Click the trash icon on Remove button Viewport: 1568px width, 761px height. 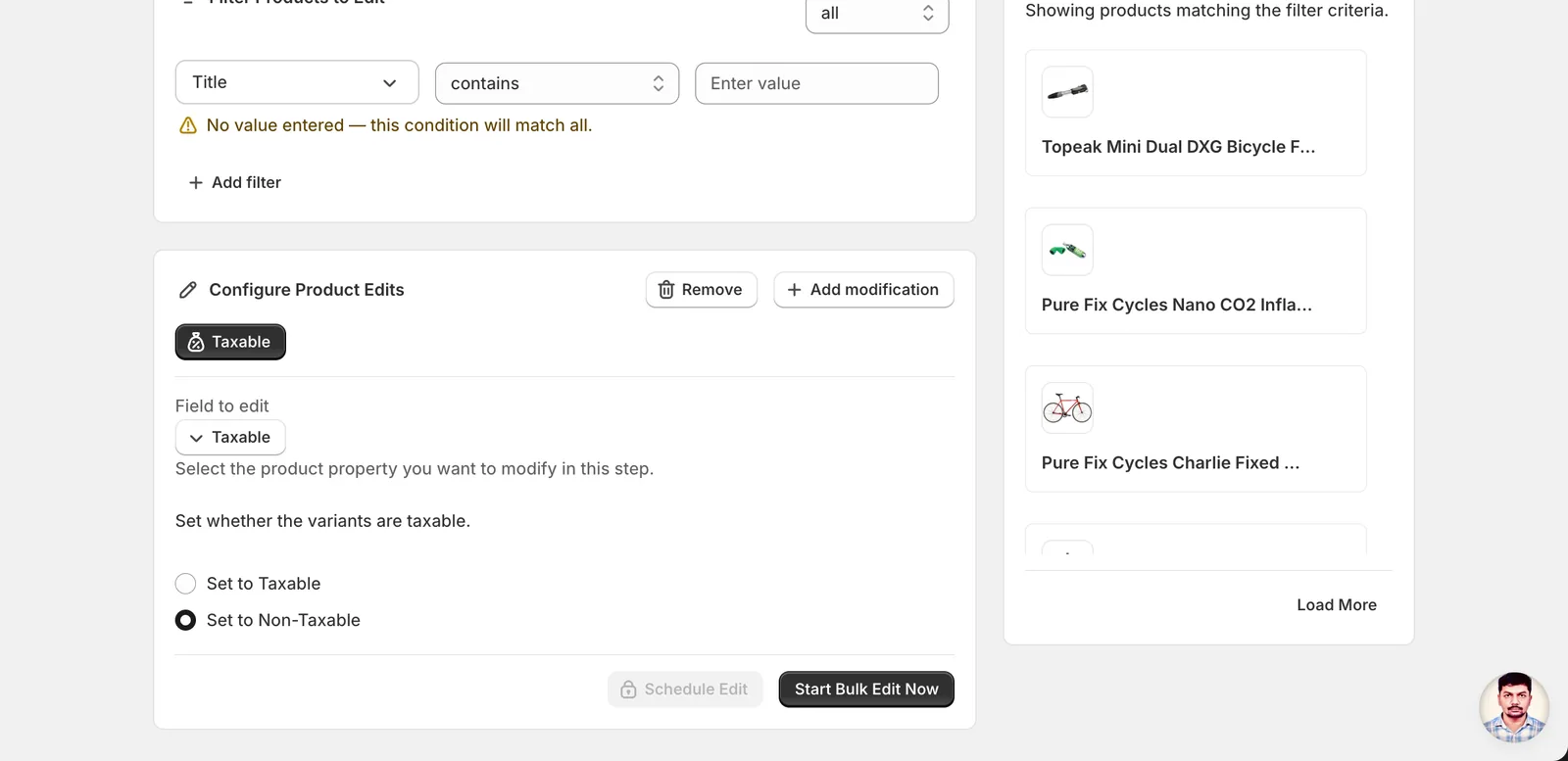[x=666, y=290]
